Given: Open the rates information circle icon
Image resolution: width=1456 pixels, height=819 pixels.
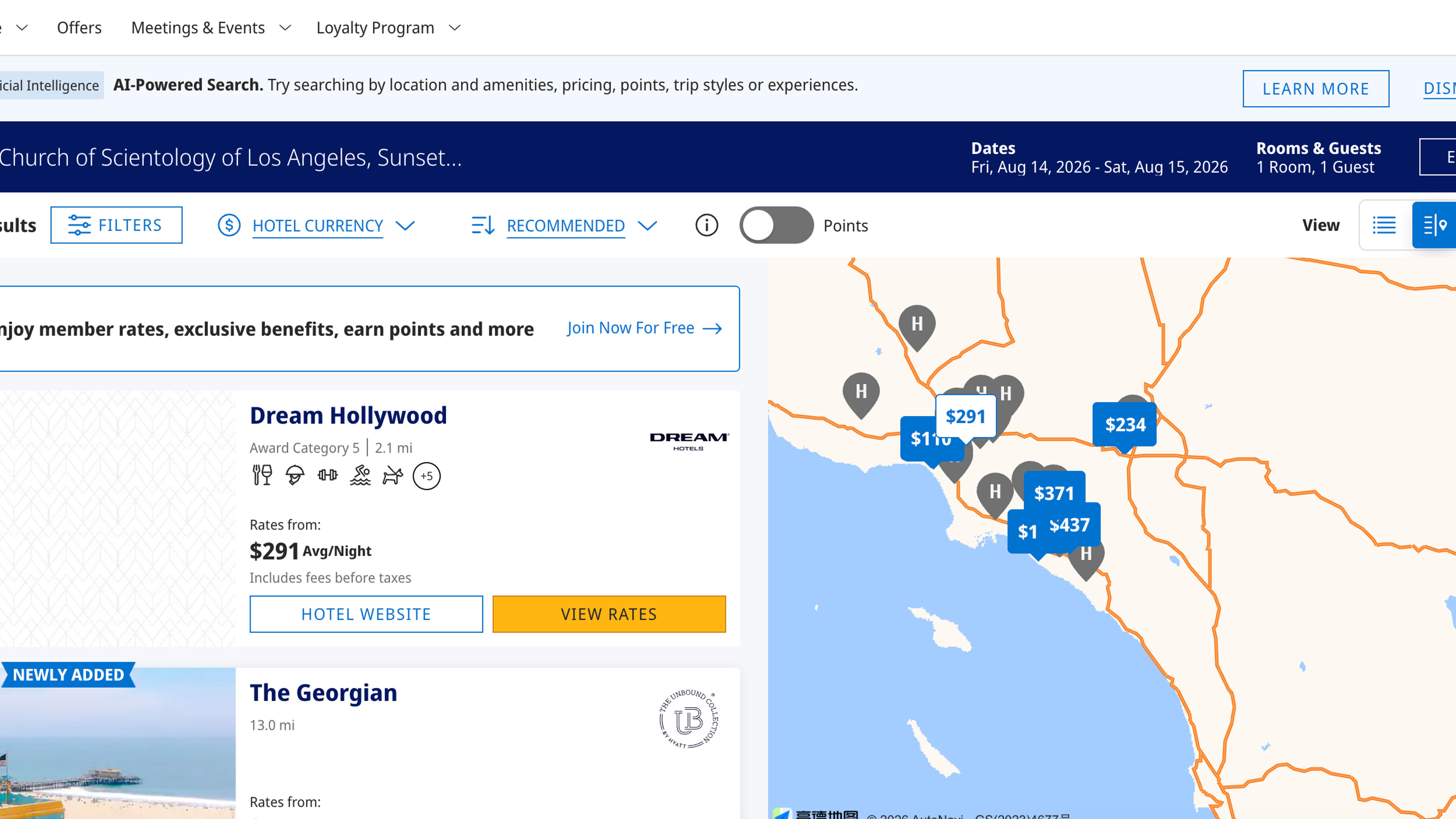Looking at the screenshot, I should click(706, 225).
